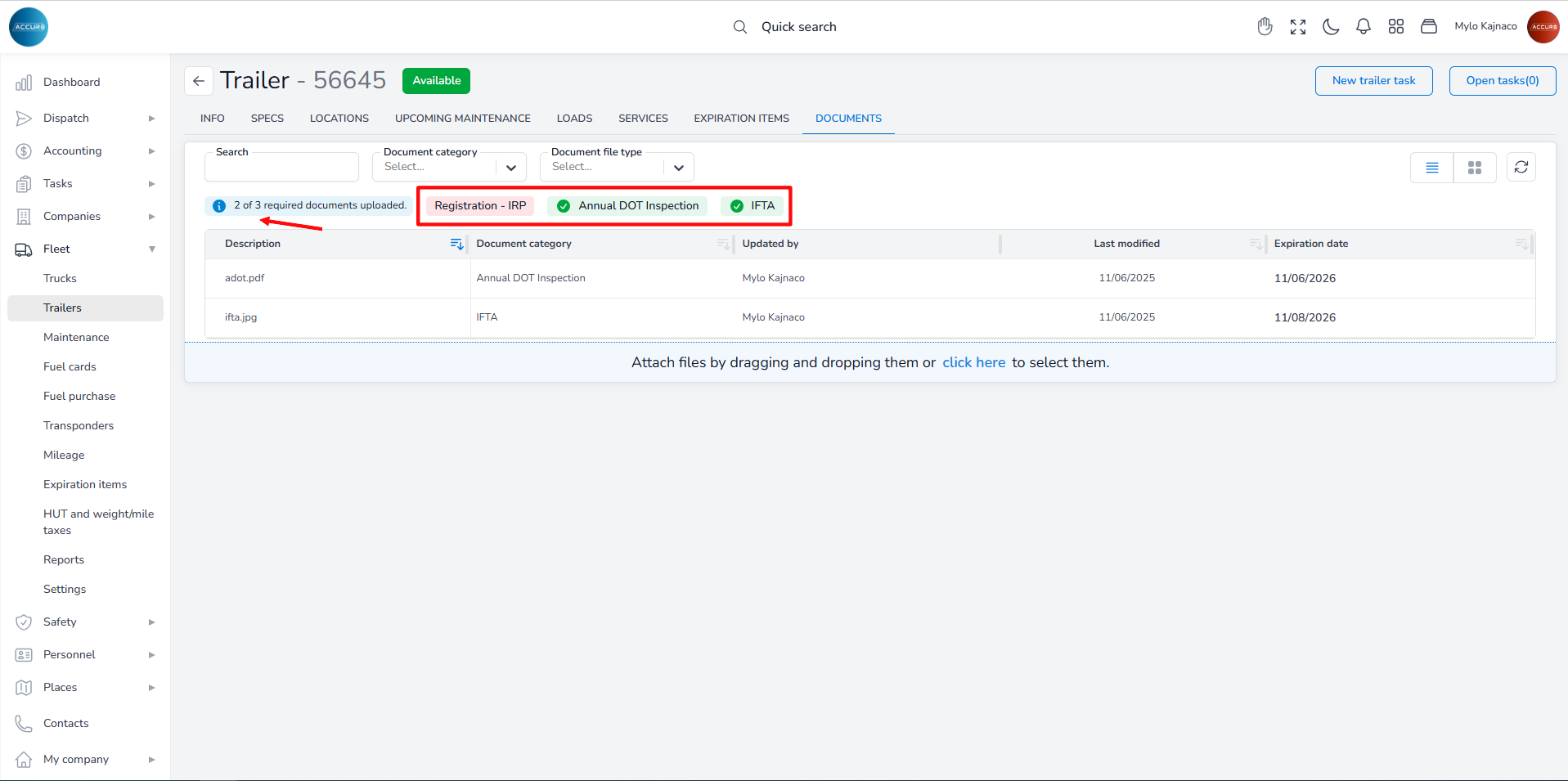This screenshot has width=1568, height=781.
Task: Open the EXPIRATION ITEMS tab
Action: click(741, 119)
